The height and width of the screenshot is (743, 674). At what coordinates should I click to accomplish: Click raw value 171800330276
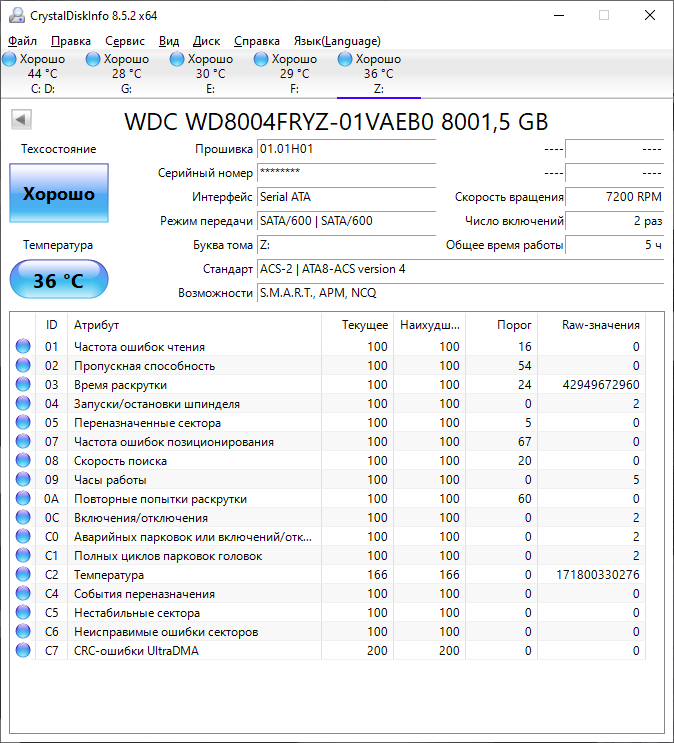pos(598,575)
